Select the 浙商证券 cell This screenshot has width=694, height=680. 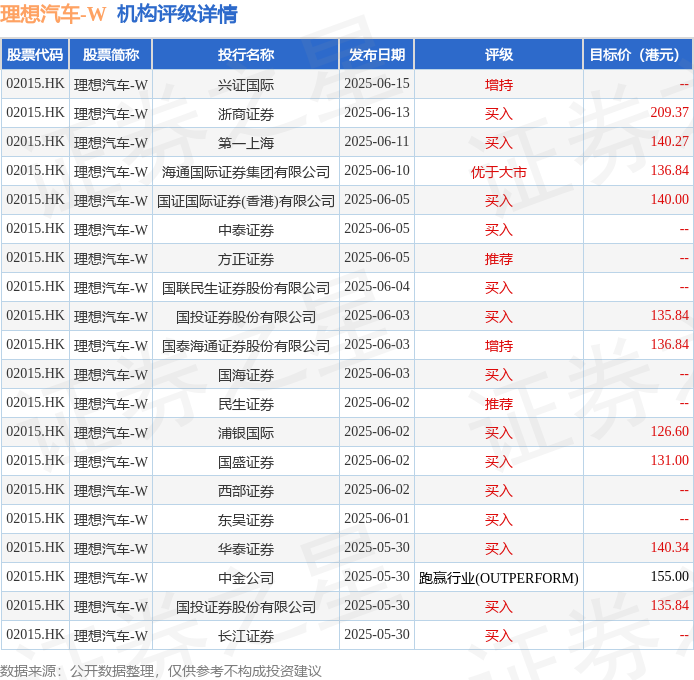pyautogui.click(x=246, y=114)
